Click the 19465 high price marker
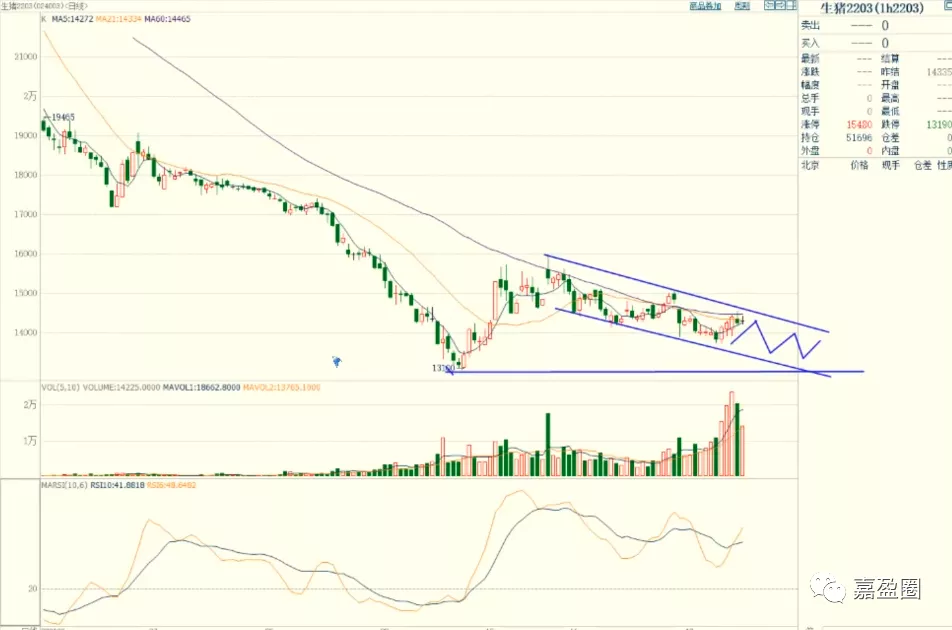952x630 pixels. (x=62, y=118)
